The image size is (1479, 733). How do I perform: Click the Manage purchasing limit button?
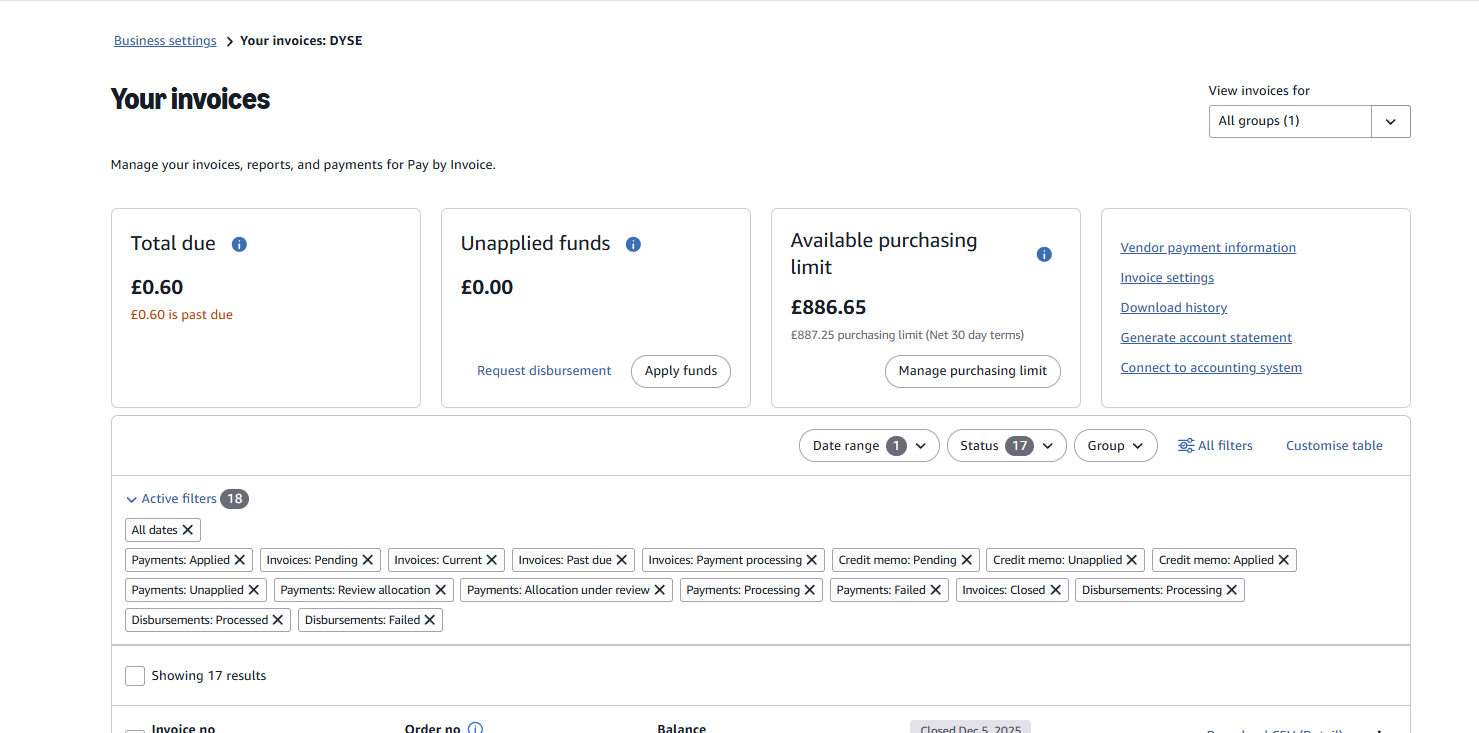click(972, 371)
